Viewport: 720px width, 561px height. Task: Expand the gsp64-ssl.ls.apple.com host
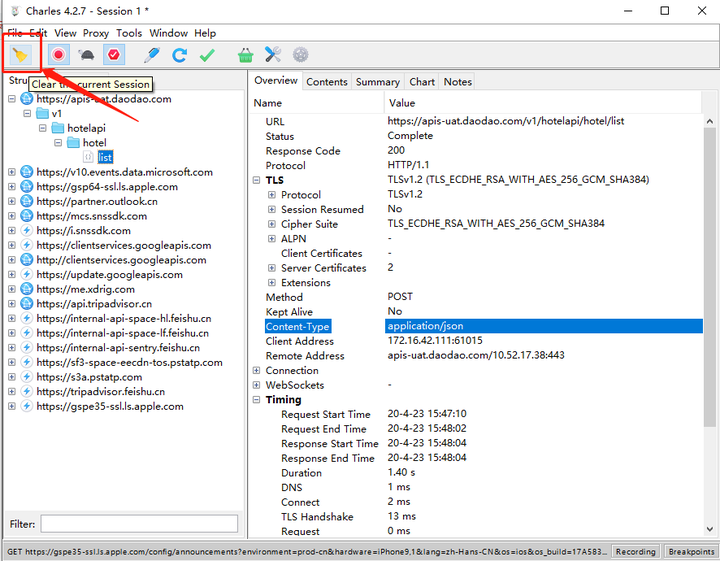tap(12, 187)
